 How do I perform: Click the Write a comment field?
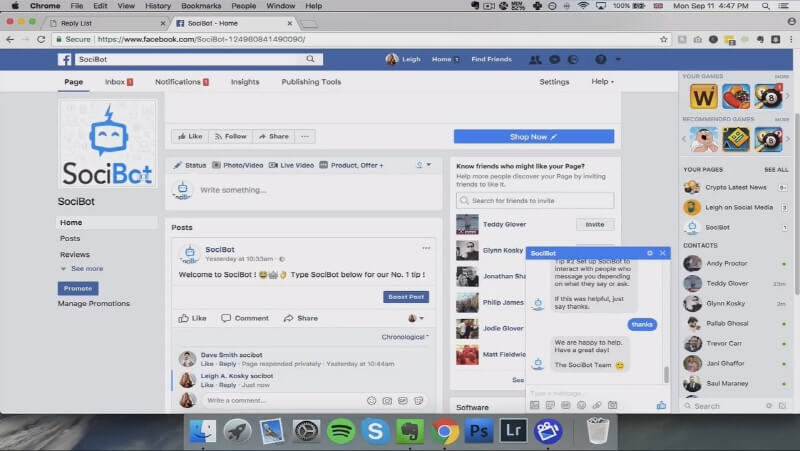283,400
